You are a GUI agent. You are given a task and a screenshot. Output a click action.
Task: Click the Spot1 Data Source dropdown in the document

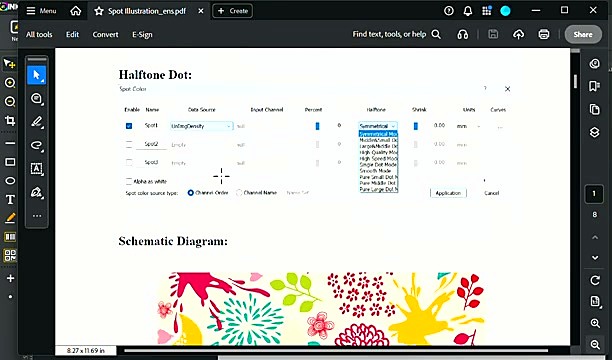point(201,126)
